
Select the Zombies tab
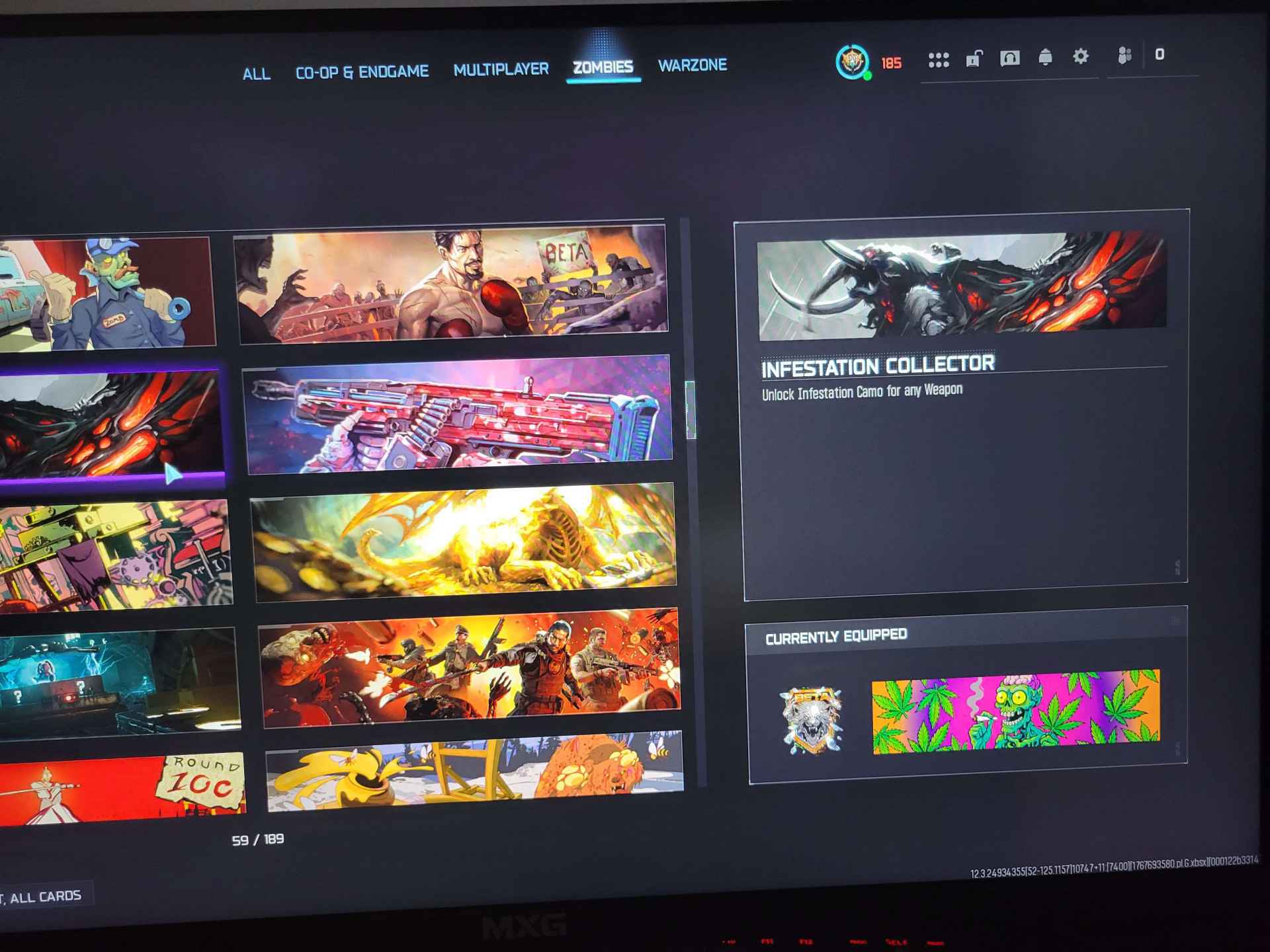tap(603, 67)
